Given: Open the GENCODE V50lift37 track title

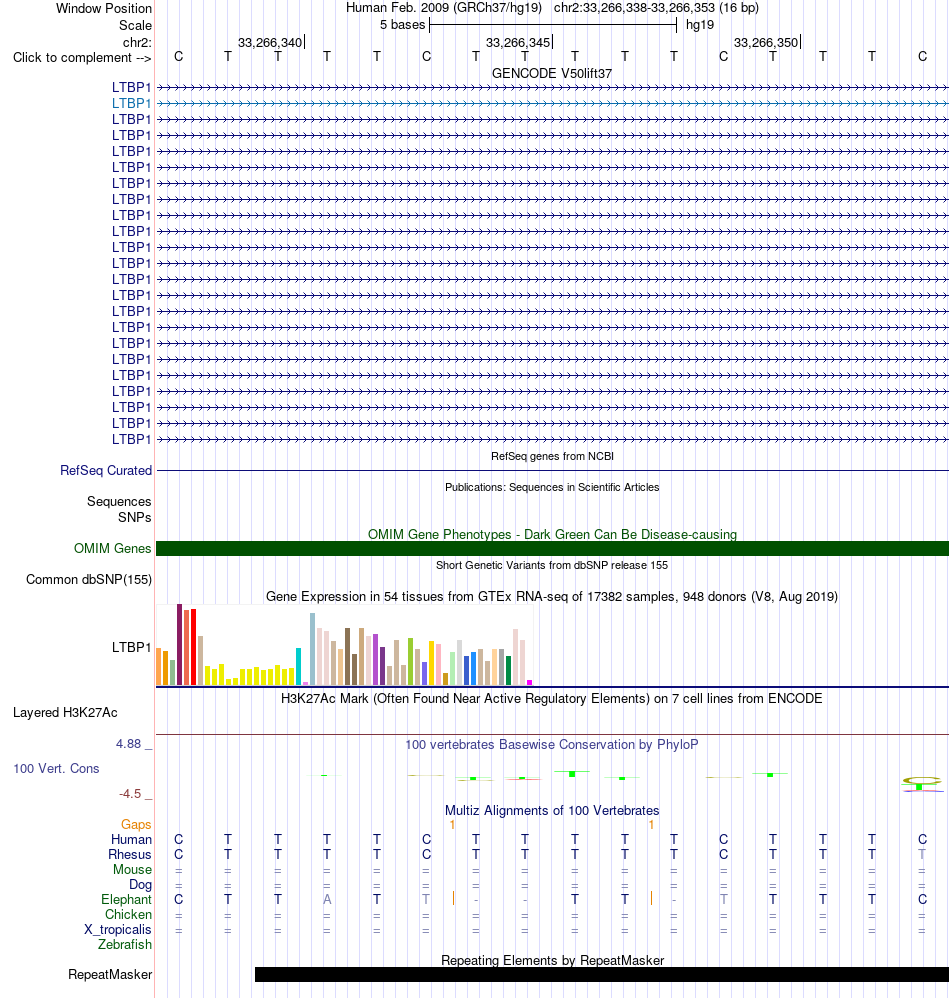Looking at the screenshot, I should 552,74.
